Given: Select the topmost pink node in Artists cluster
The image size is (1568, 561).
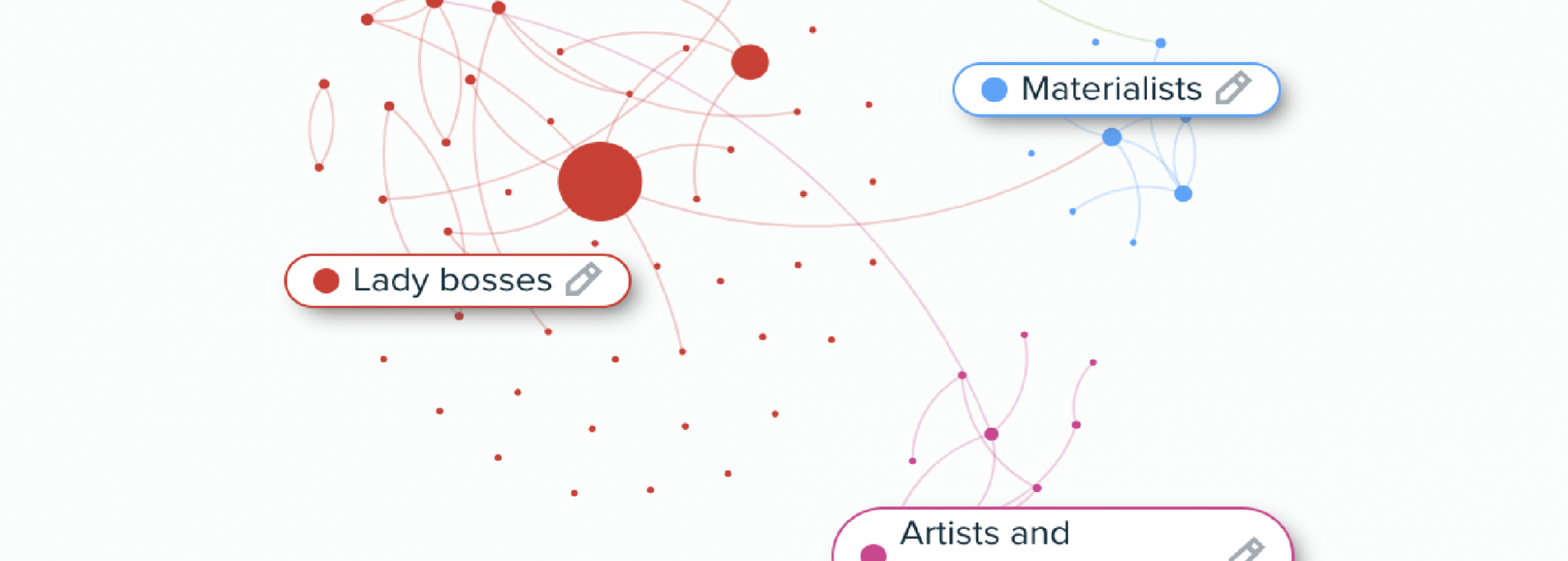Looking at the screenshot, I should click(x=1024, y=335).
